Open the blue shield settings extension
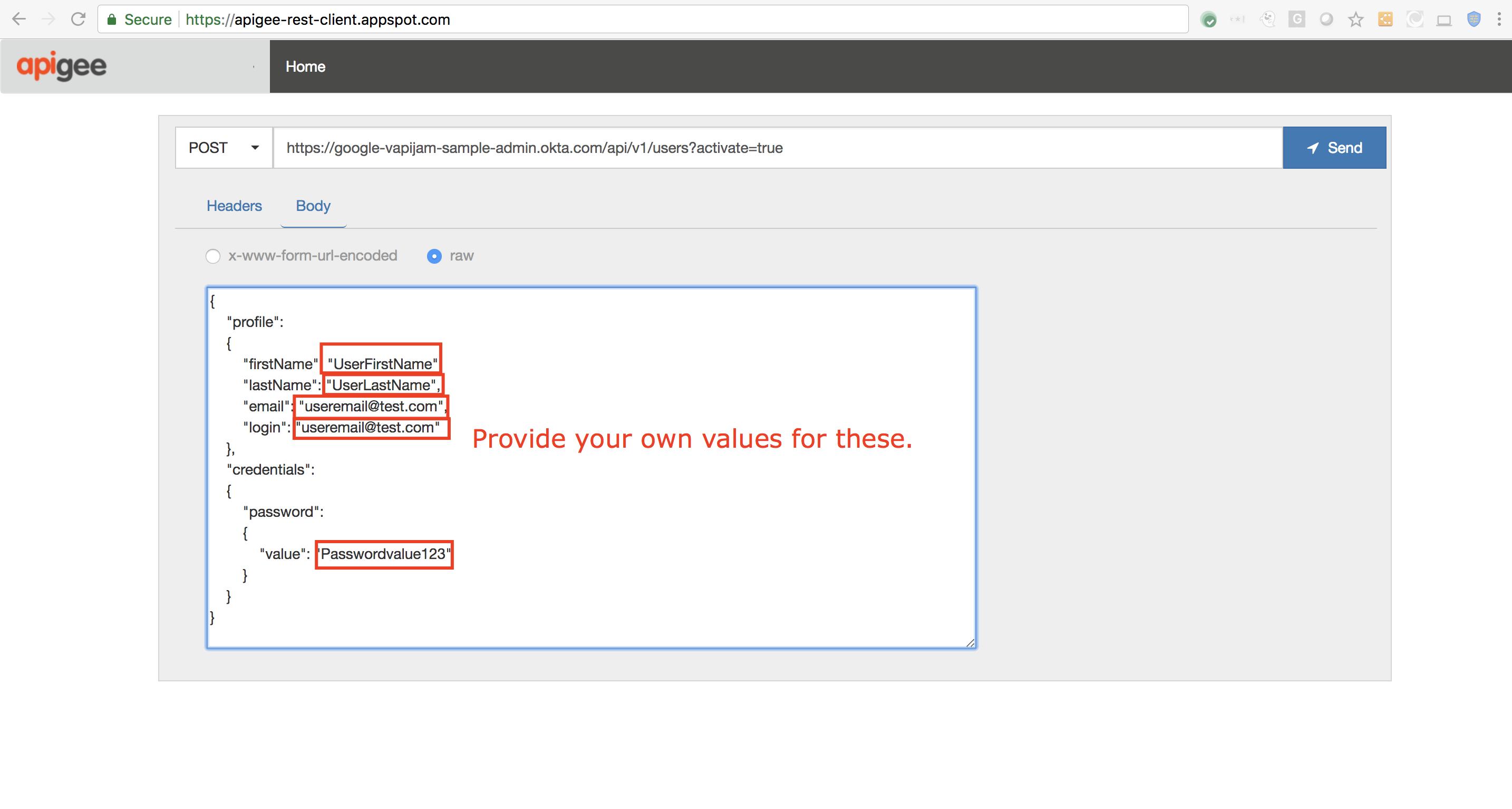 click(x=1474, y=20)
